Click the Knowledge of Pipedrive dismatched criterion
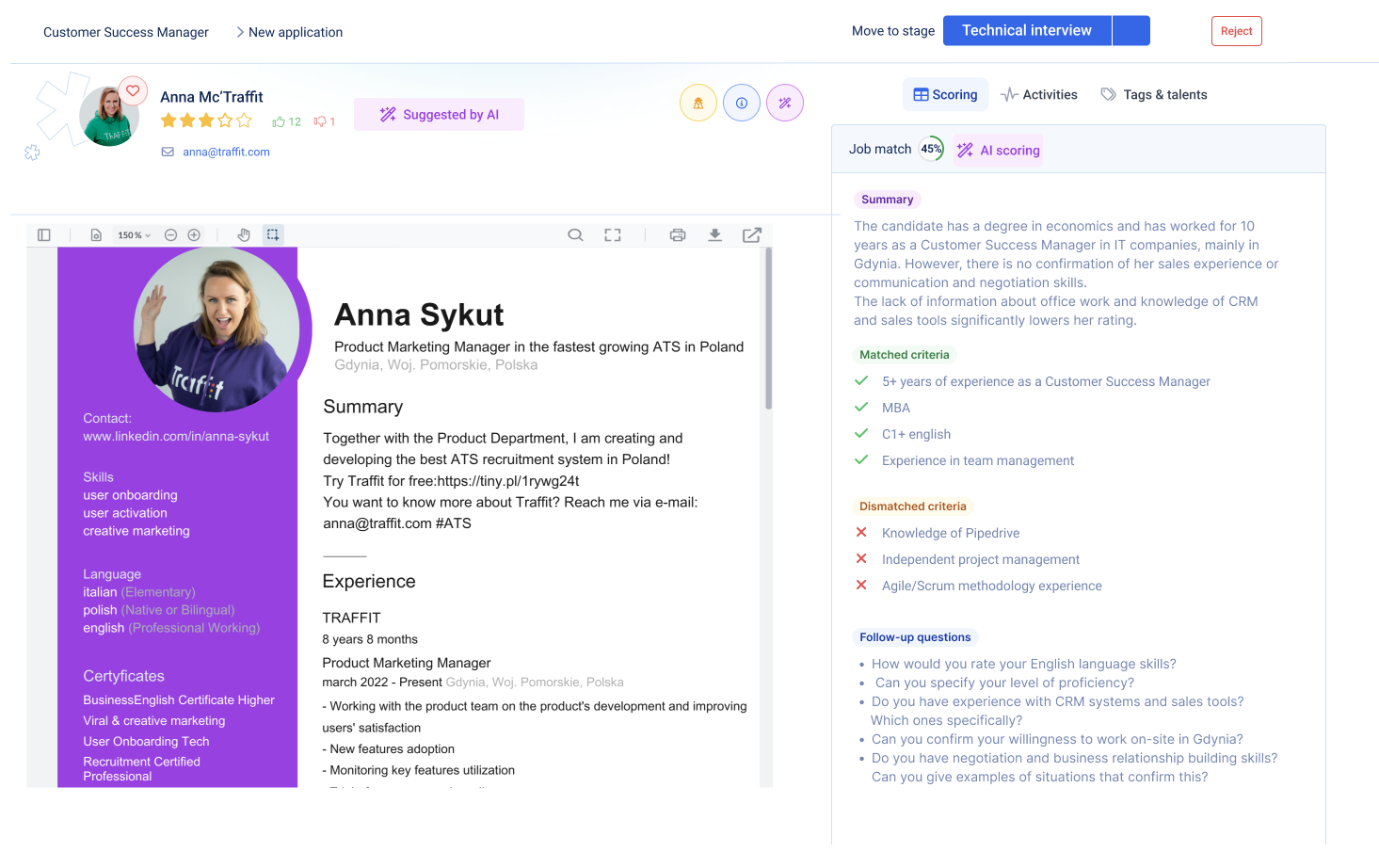This screenshot has height=868, width=1379. coord(951,534)
